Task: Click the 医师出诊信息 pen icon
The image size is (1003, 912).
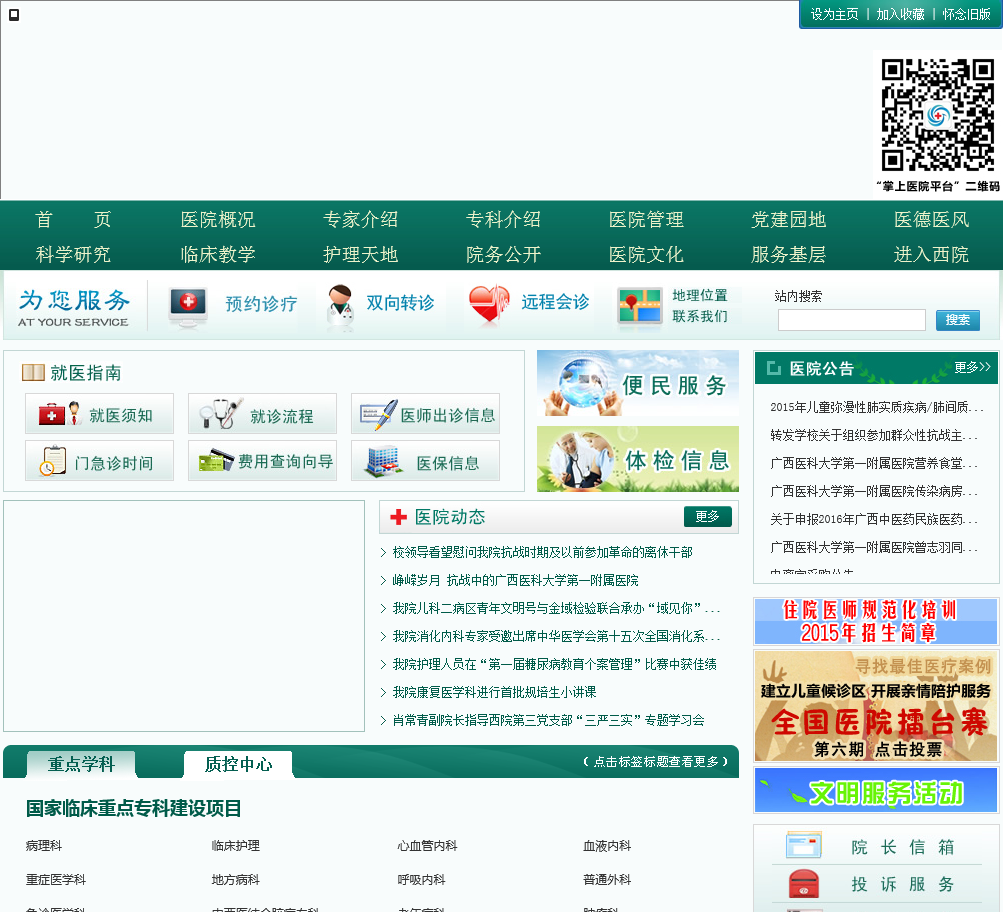Action: click(x=379, y=414)
